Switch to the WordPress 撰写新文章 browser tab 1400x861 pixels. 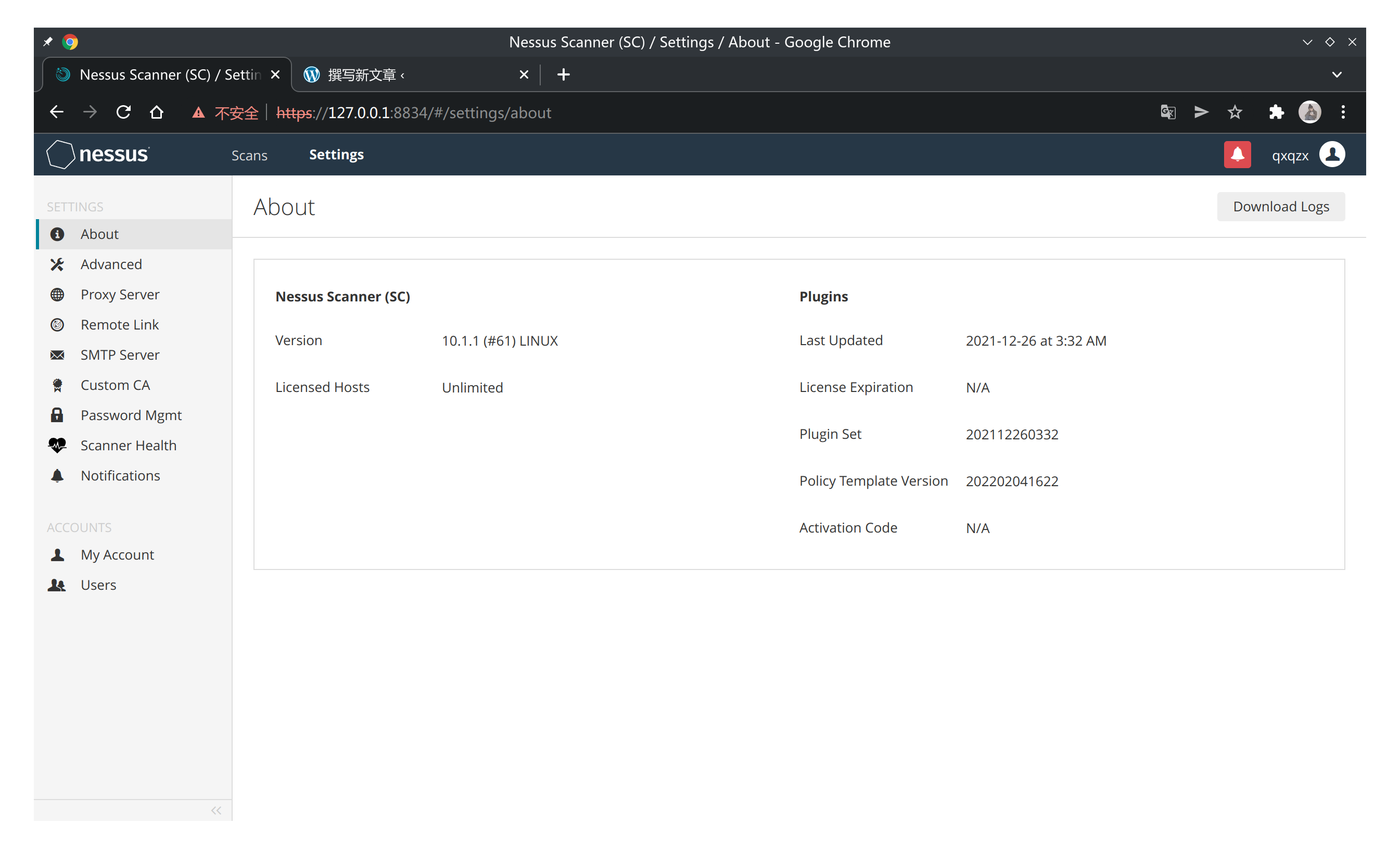pos(416,74)
